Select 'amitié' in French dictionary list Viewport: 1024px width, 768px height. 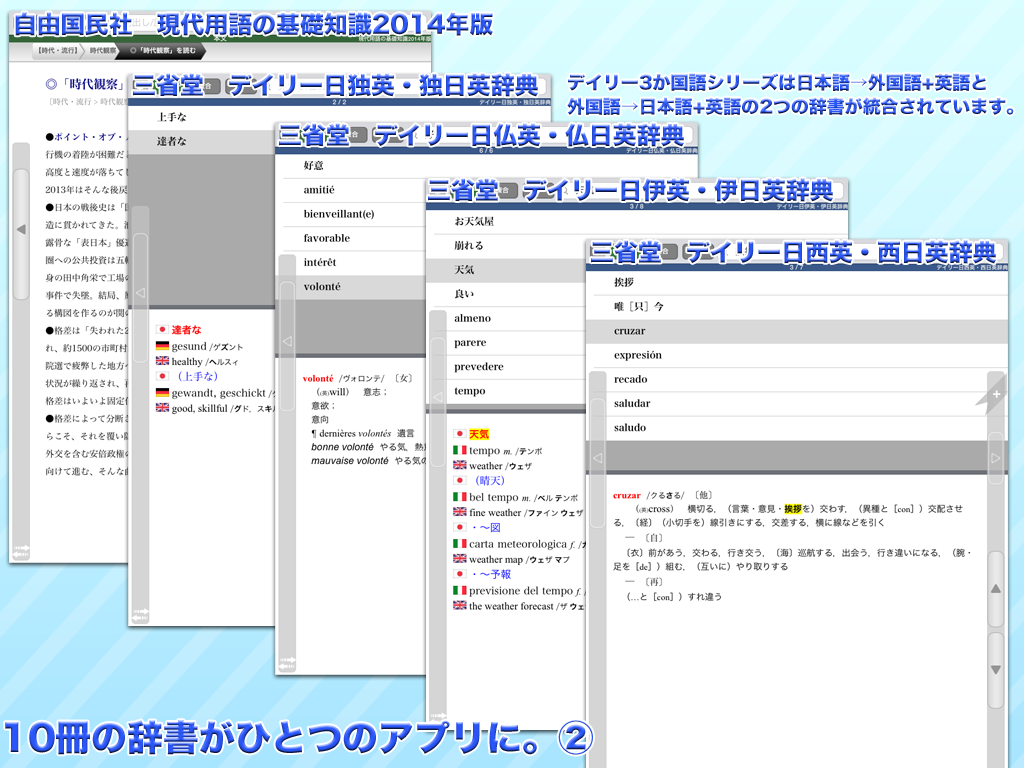tap(351, 190)
